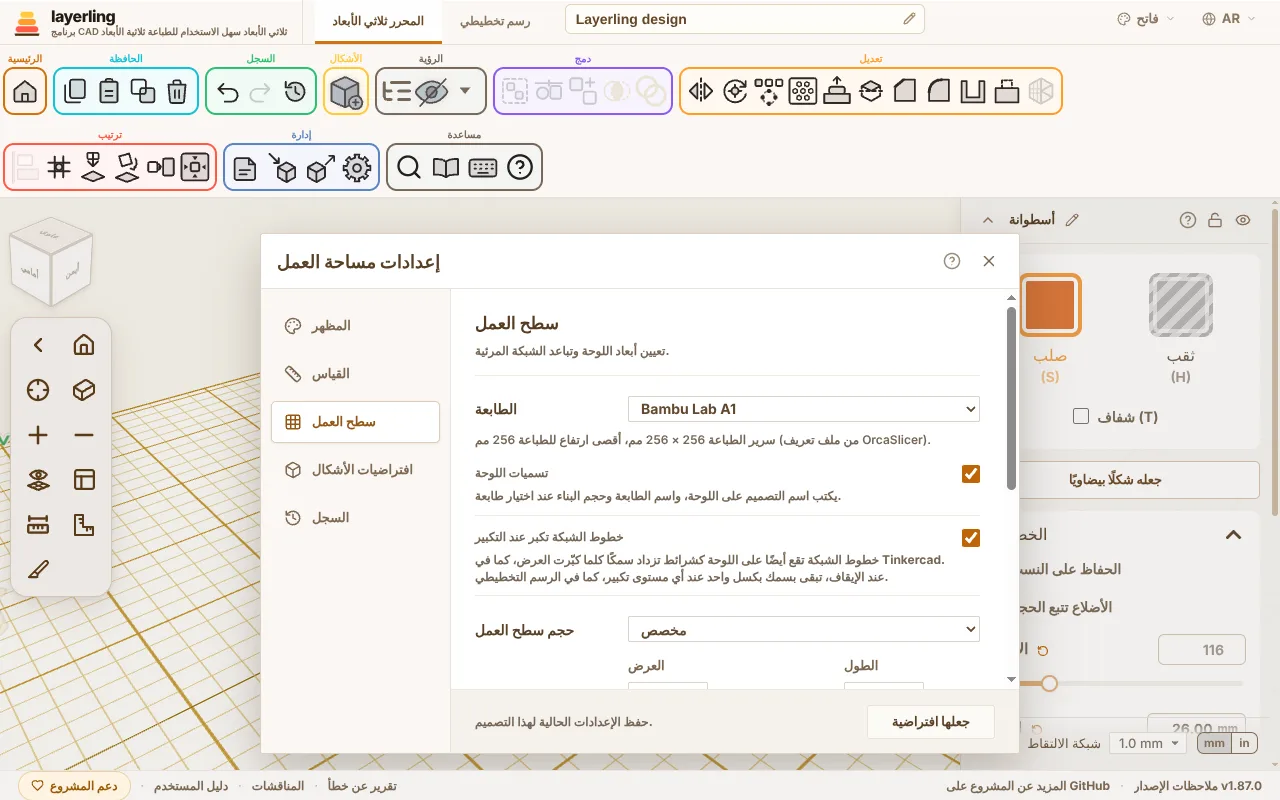Click the Export arrow-out-of-cube icon
Image resolution: width=1280 pixels, height=800 pixels.
point(321,167)
